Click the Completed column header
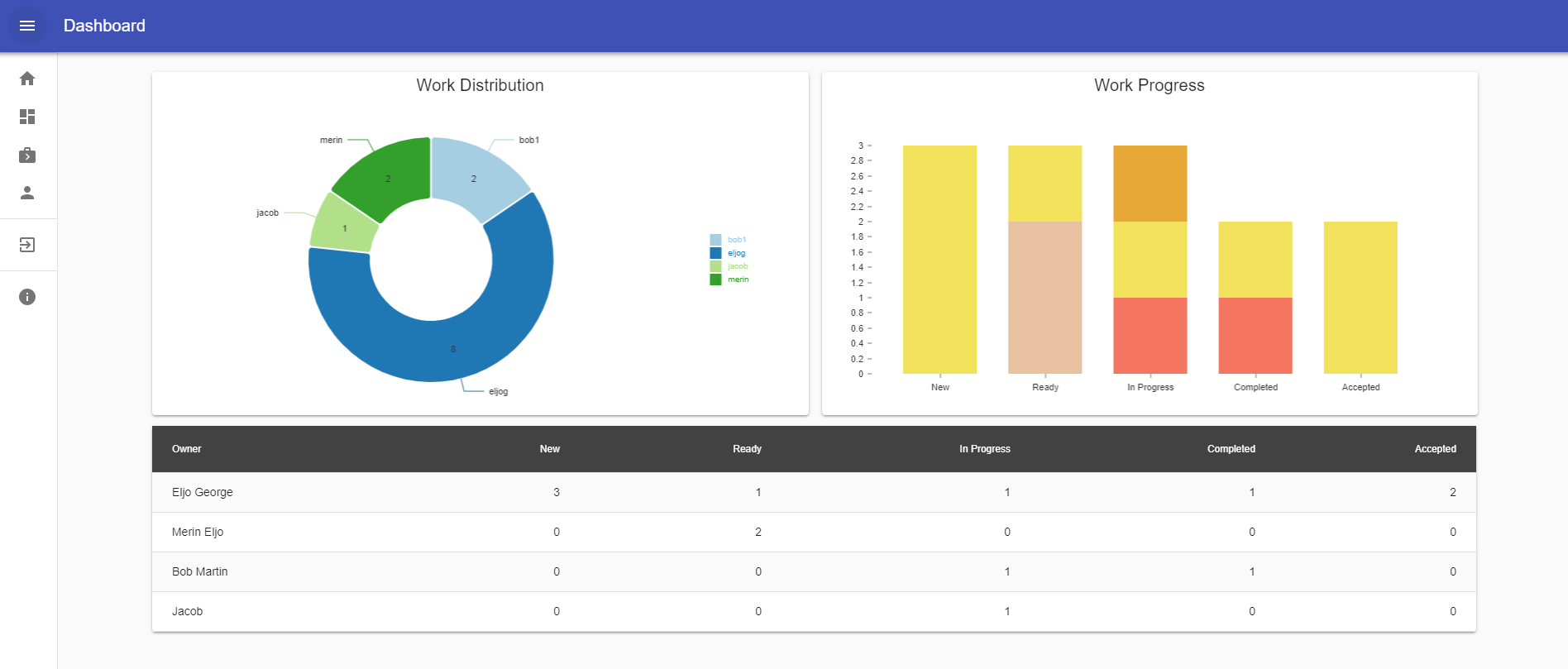1568x669 pixels. (1231, 449)
